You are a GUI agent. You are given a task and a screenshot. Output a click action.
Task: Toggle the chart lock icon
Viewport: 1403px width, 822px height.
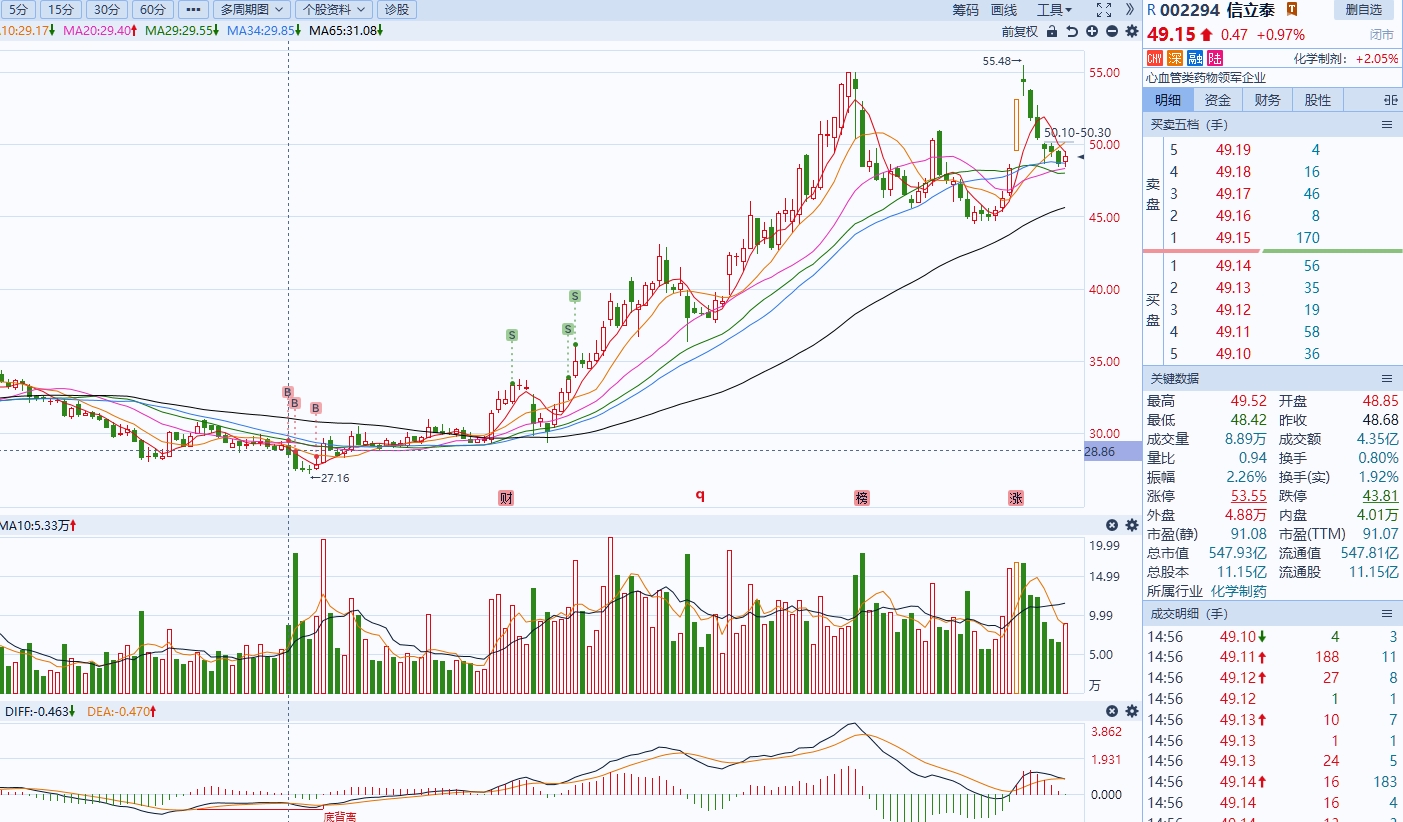pos(1052,31)
